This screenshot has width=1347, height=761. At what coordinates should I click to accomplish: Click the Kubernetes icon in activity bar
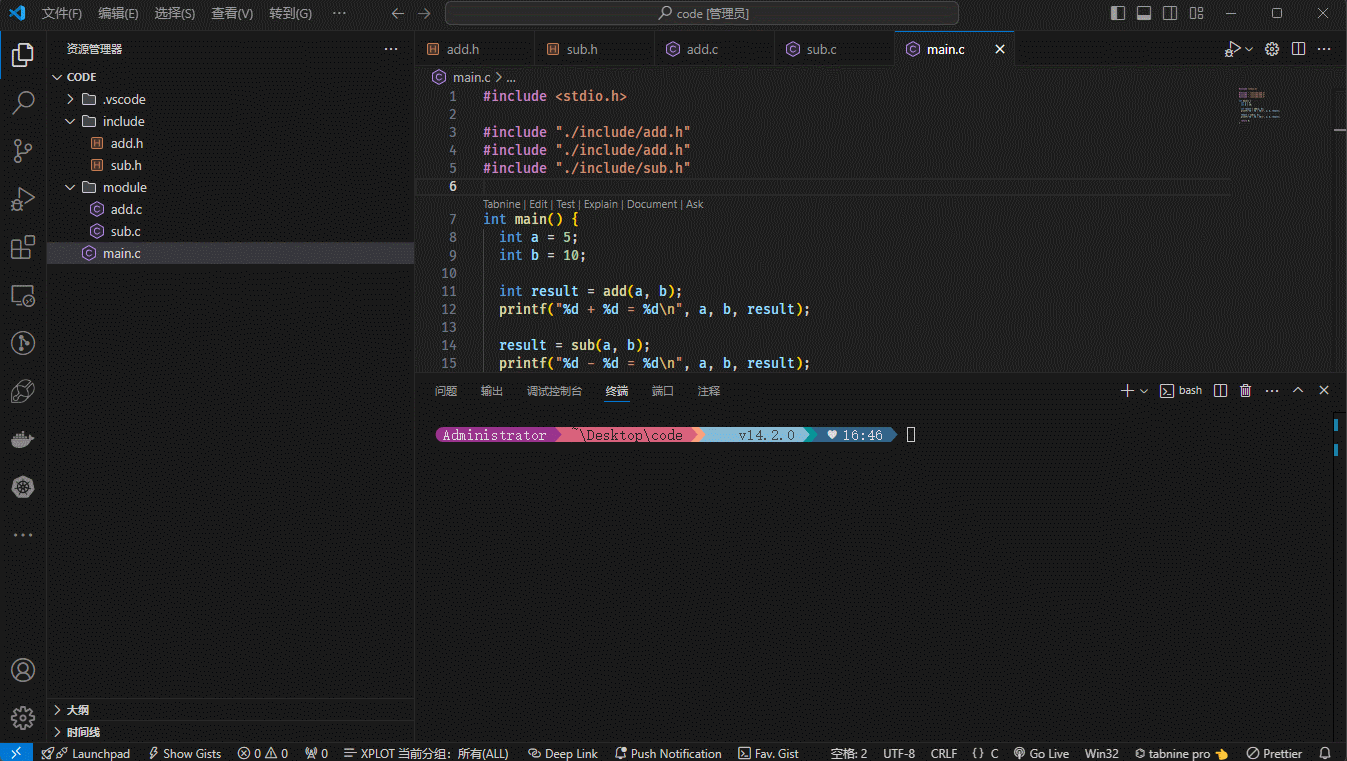(x=23, y=487)
